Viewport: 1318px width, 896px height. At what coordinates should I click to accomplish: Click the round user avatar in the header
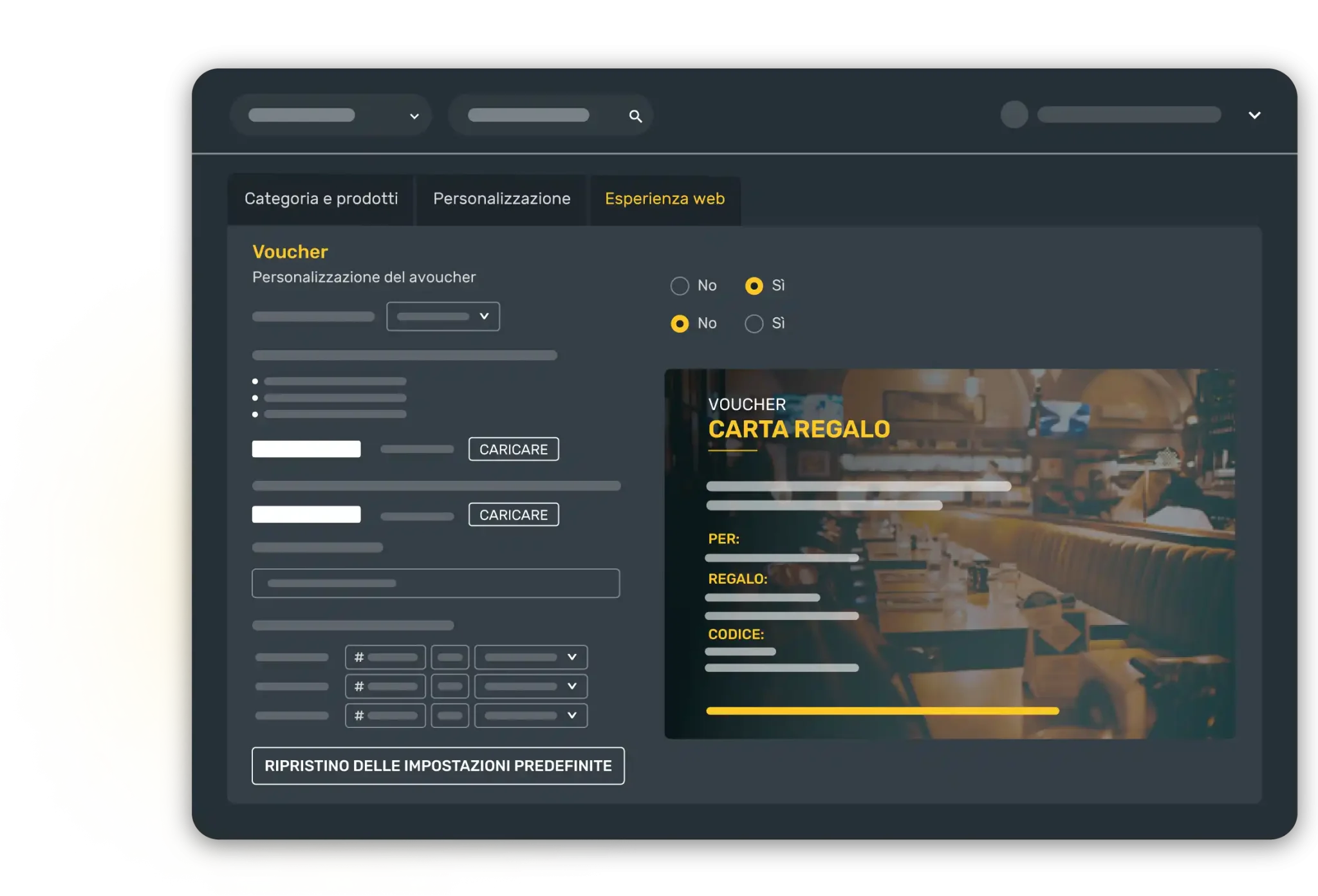1014,115
